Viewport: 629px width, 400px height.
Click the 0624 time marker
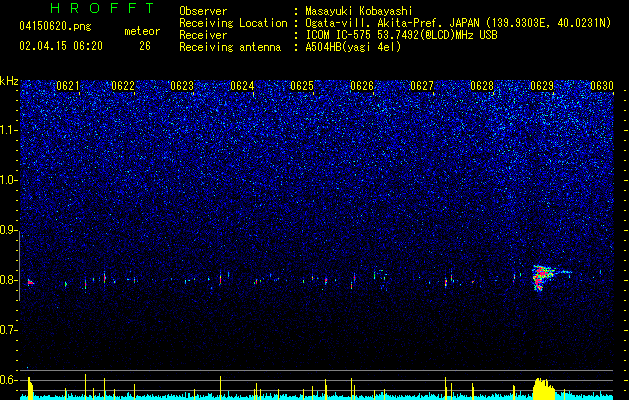(x=242, y=86)
